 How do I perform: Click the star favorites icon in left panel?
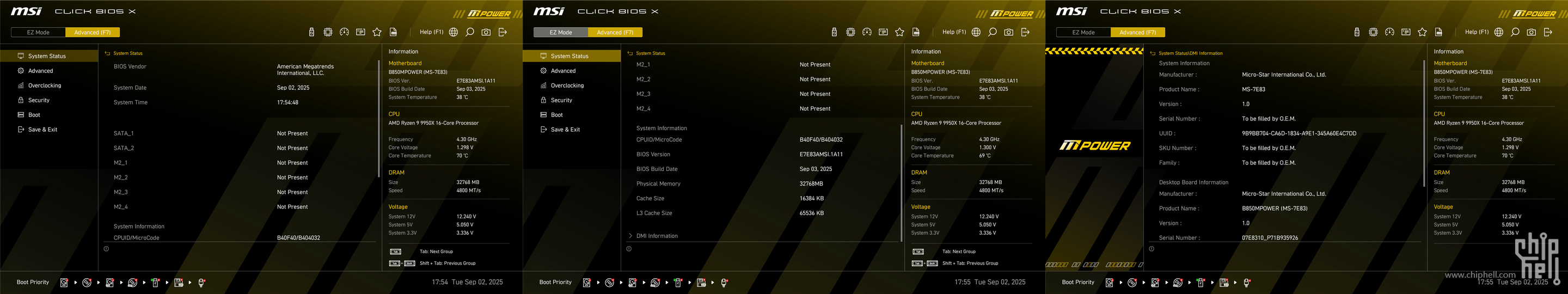(377, 32)
